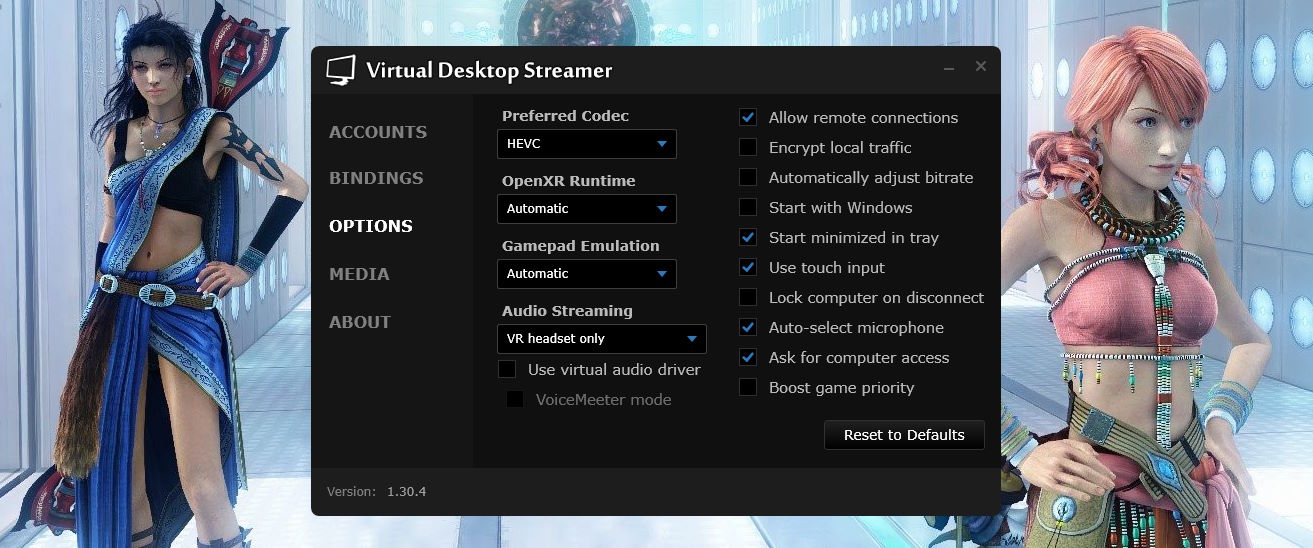Image resolution: width=1313 pixels, height=548 pixels.
Task: Expand the OpenXR Runtime dropdown
Action: [587, 209]
